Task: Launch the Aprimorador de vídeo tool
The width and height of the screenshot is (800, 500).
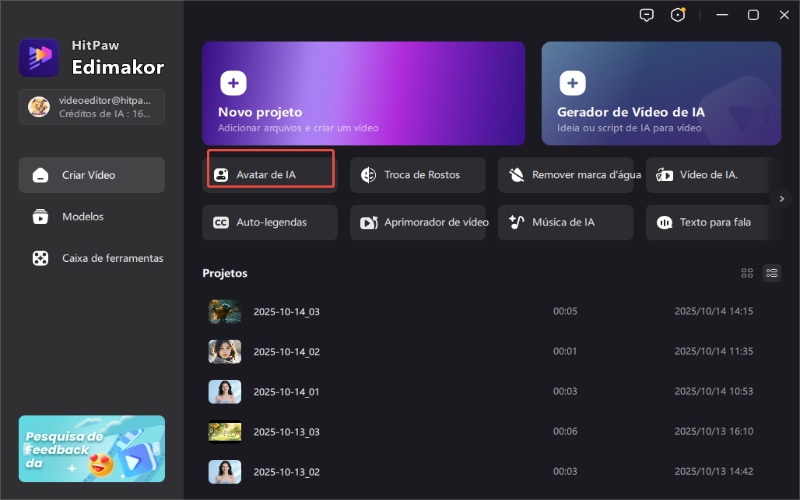Action: (x=418, y=222)
